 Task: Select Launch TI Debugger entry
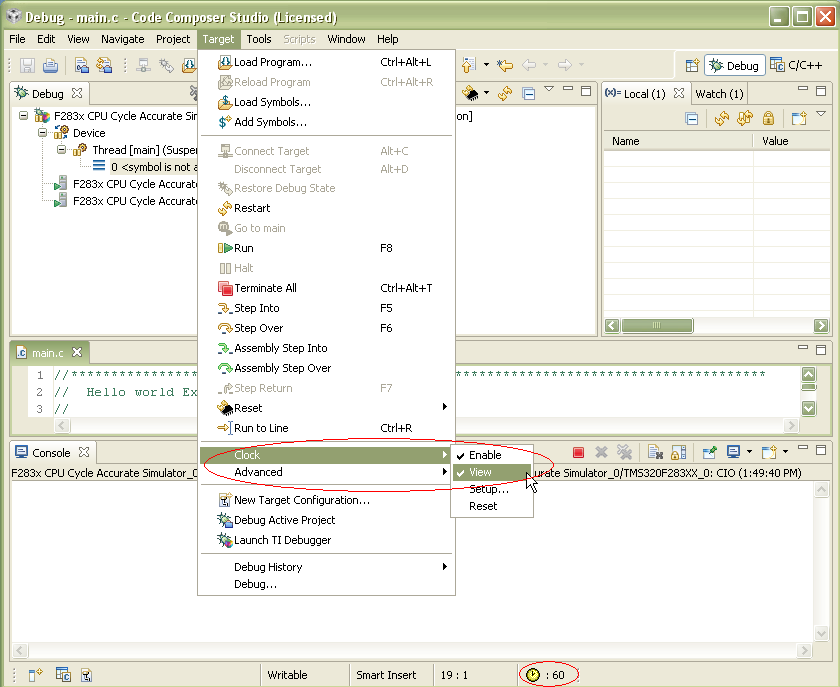tap(326, 540)
